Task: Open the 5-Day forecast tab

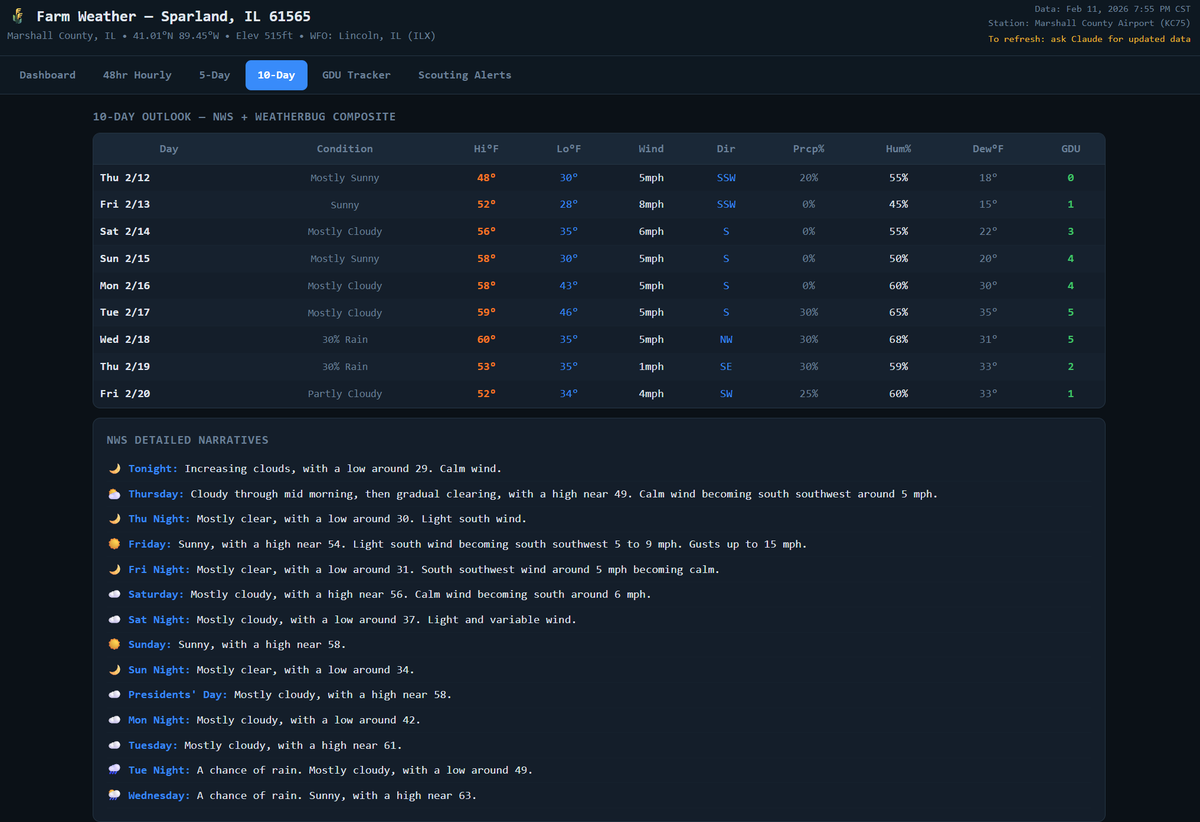Action: pyautogui.click(x=214, y=75)
